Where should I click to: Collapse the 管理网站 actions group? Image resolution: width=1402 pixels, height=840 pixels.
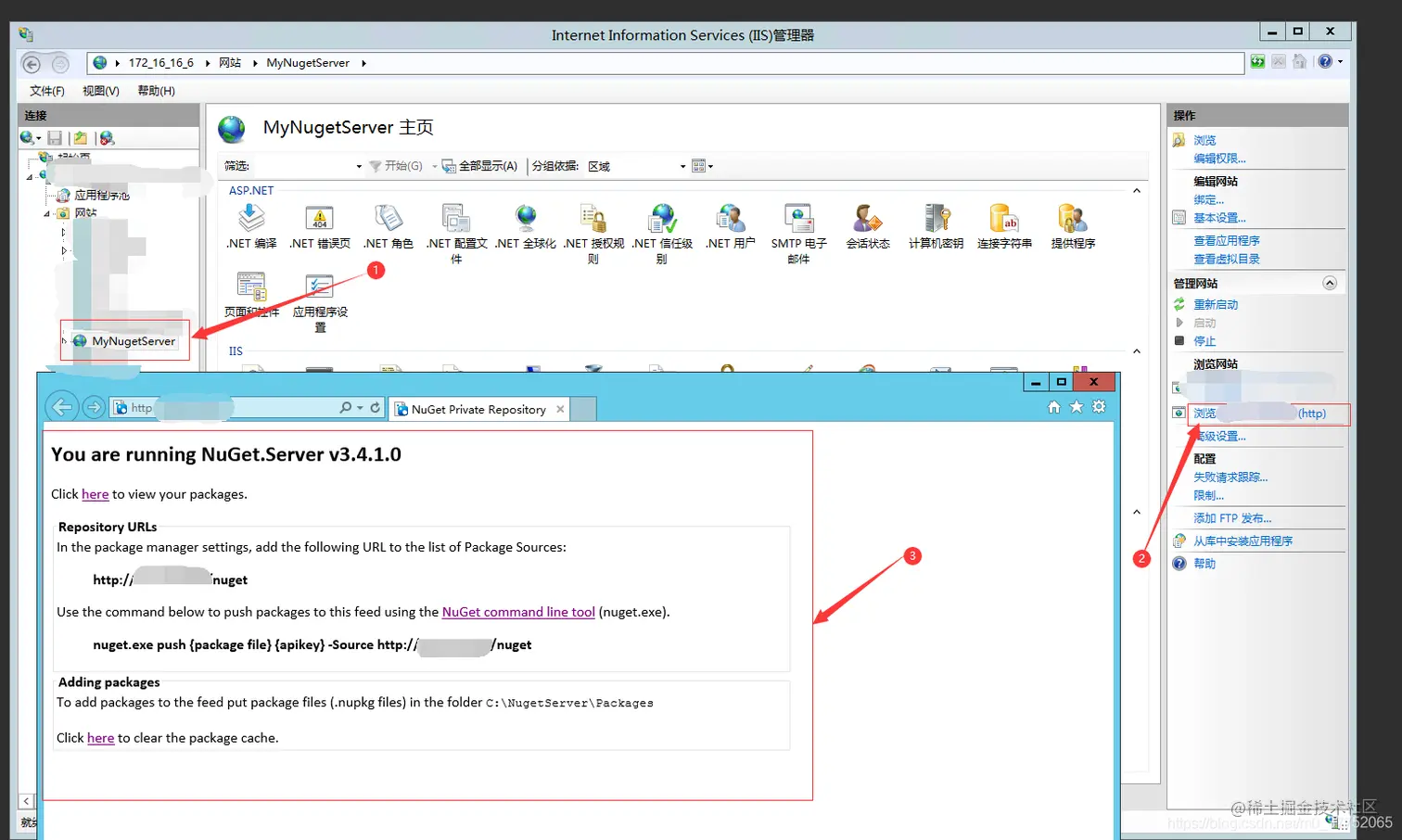point(1330,283)
